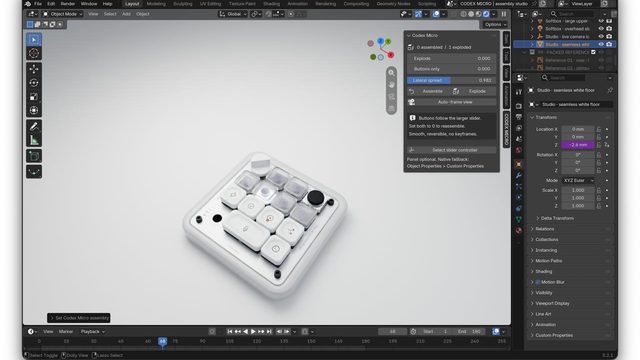
Task: Click Select slider controller button
Action: click(452, 150)
